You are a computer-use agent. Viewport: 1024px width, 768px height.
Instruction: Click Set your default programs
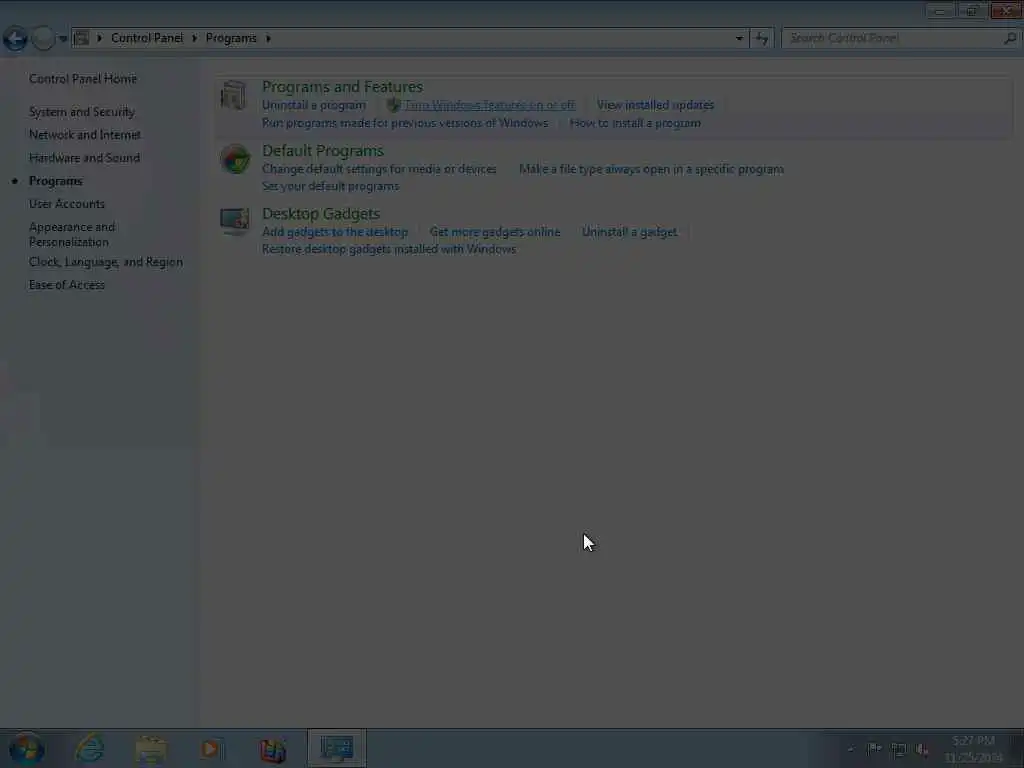pyautogui.click(x=330, y=186)
